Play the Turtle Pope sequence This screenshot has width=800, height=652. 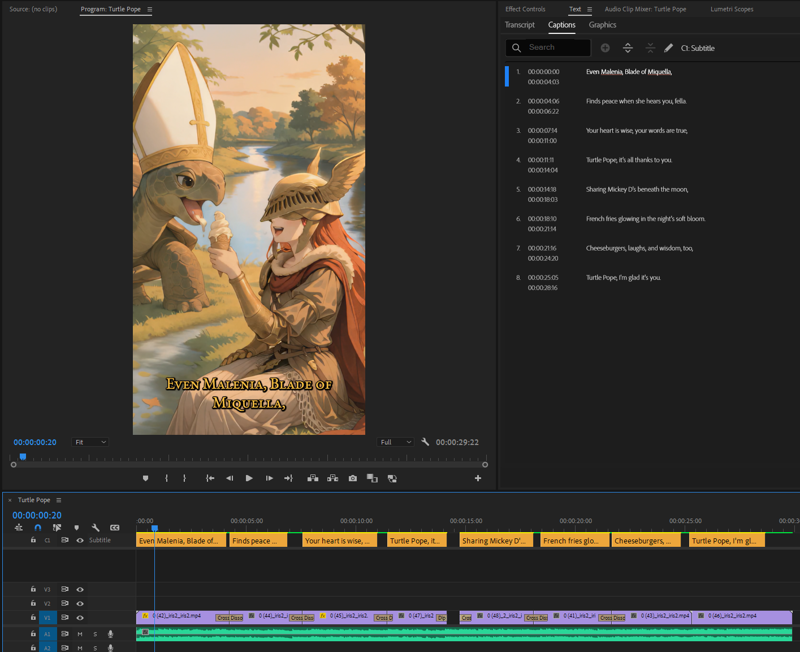(249, 478)
